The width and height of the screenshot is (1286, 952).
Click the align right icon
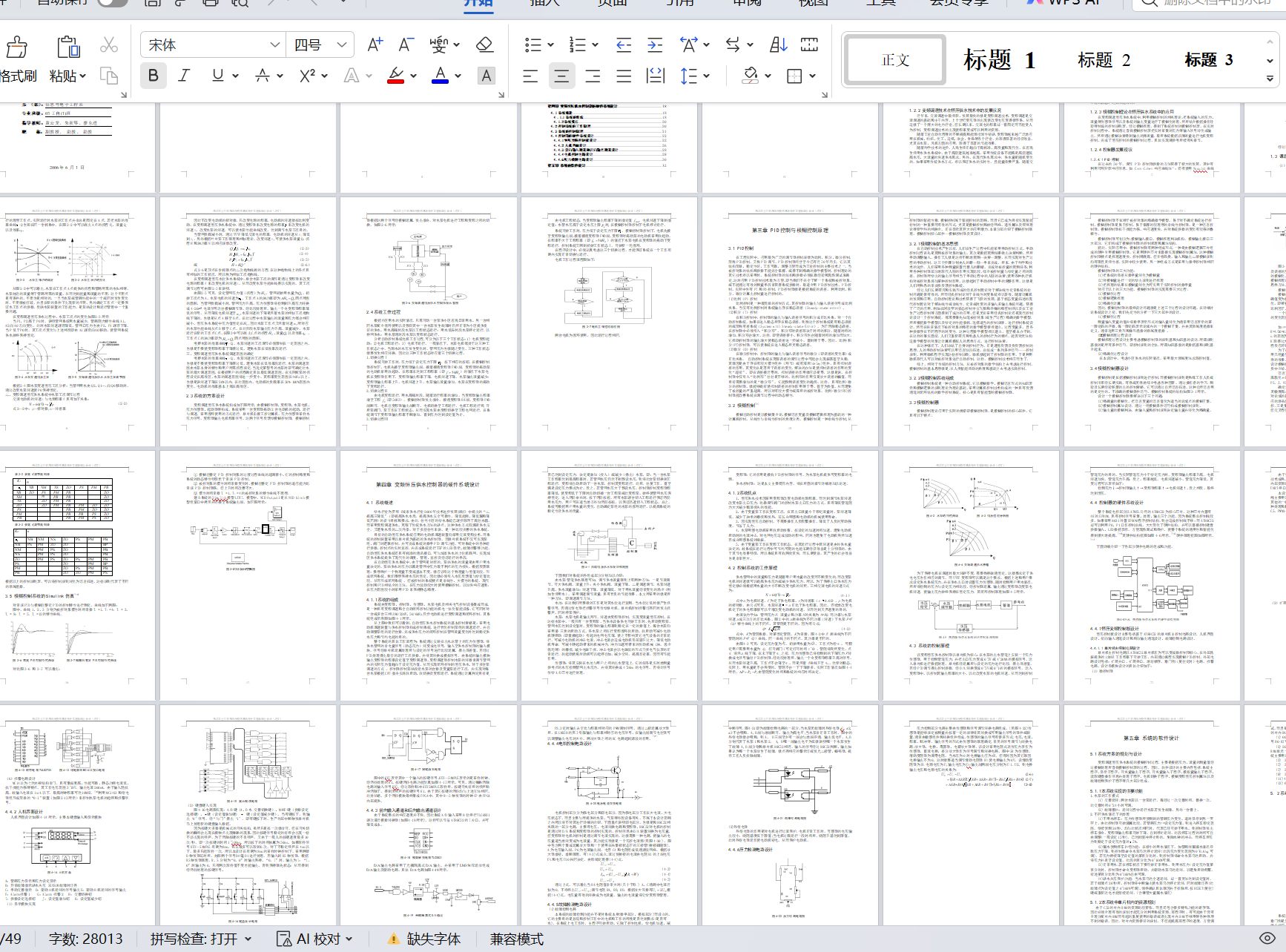[x=593, y=76]
